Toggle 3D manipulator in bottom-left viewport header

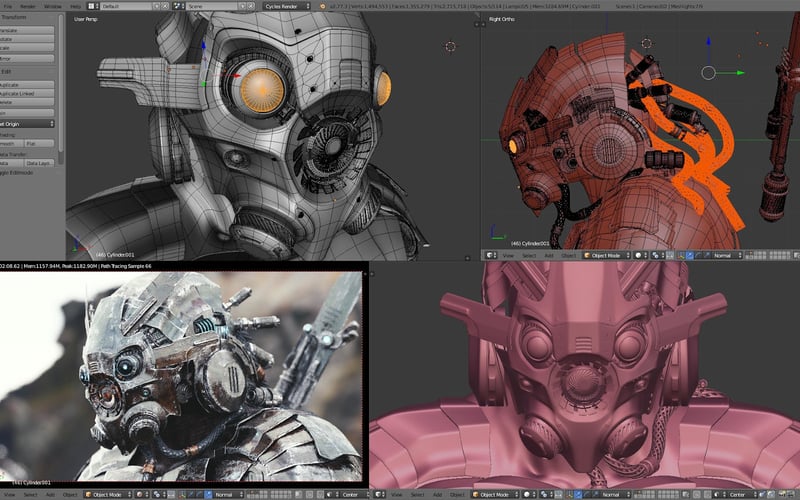coord(182,494)
